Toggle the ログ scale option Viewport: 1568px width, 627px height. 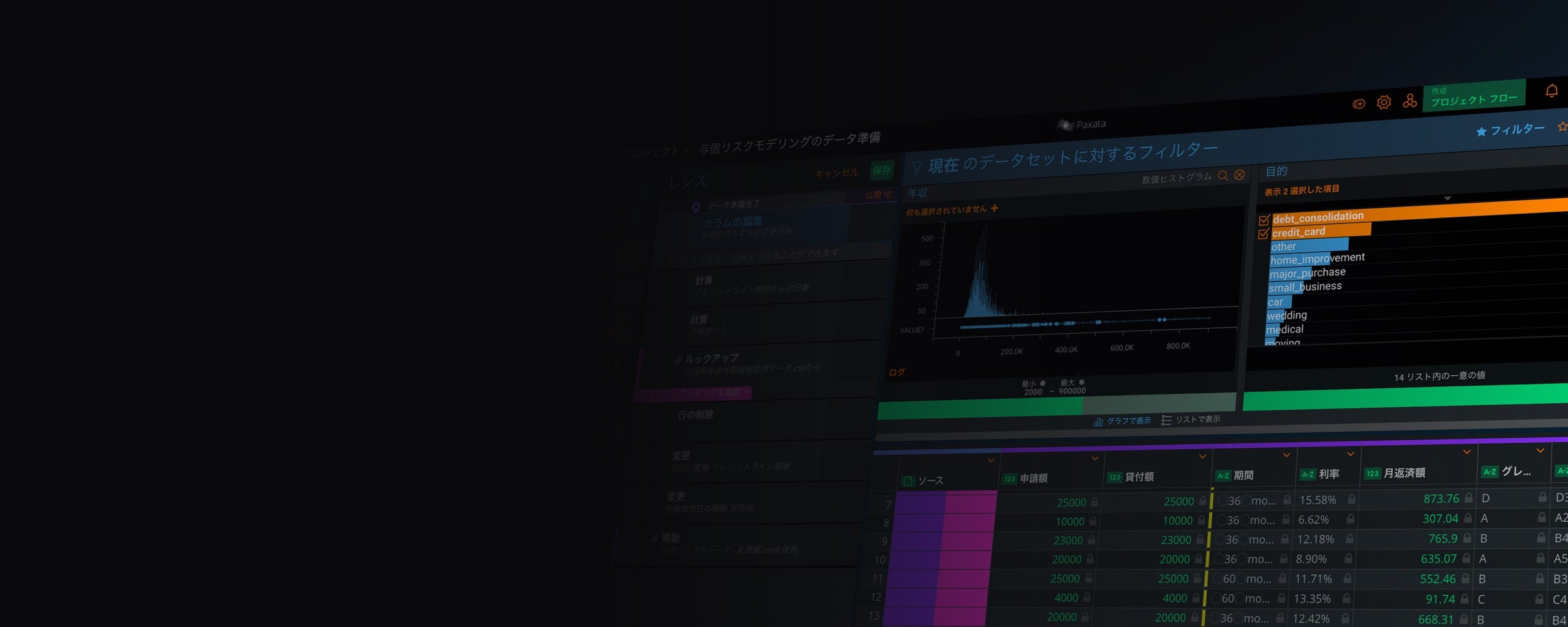point(897,372)
